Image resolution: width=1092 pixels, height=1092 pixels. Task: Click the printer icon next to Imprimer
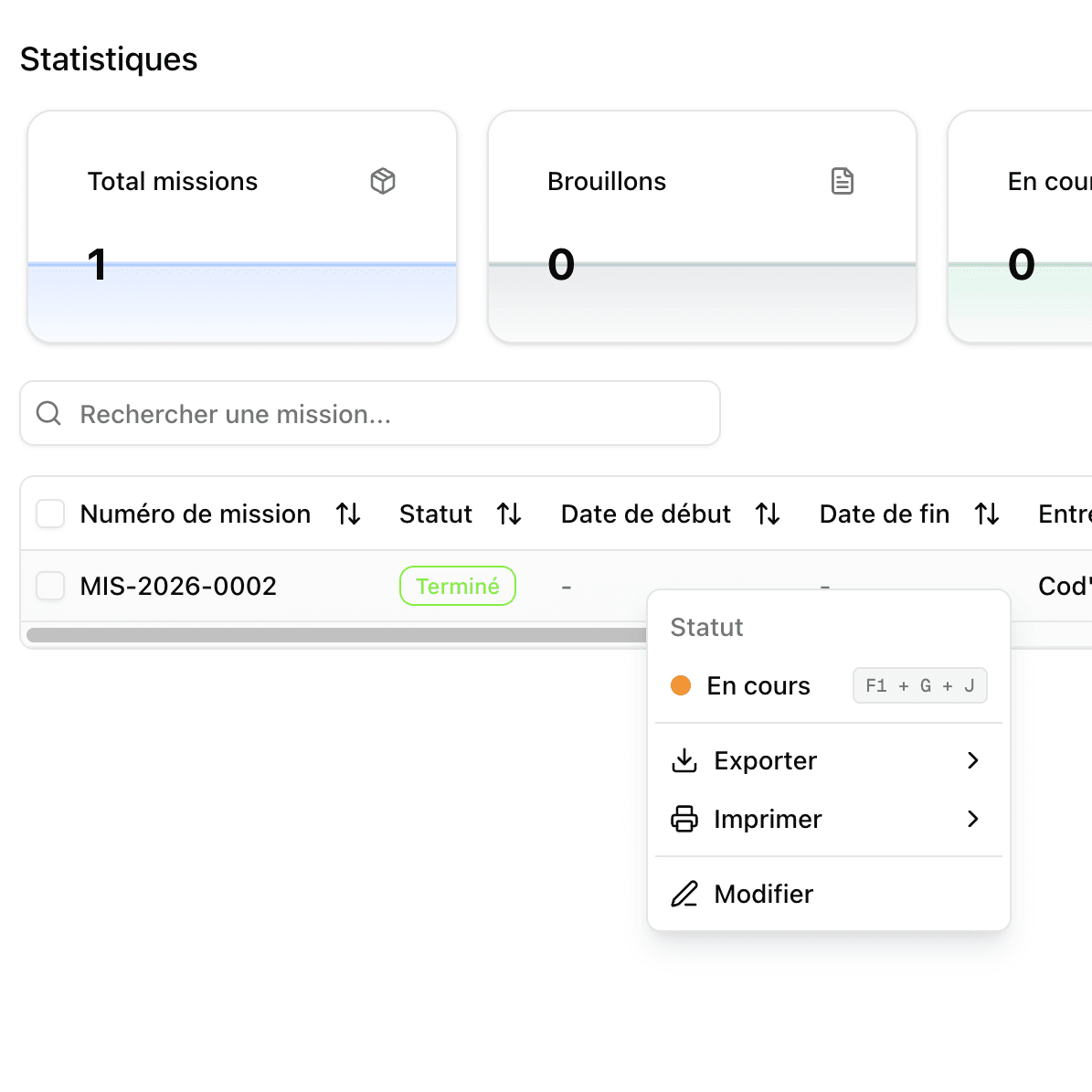coord(684,819)
